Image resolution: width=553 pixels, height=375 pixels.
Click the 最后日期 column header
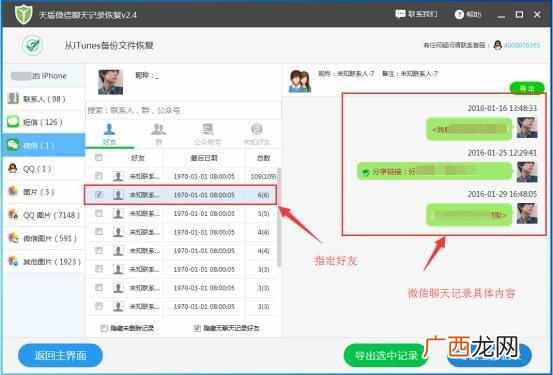coord(204,158)
